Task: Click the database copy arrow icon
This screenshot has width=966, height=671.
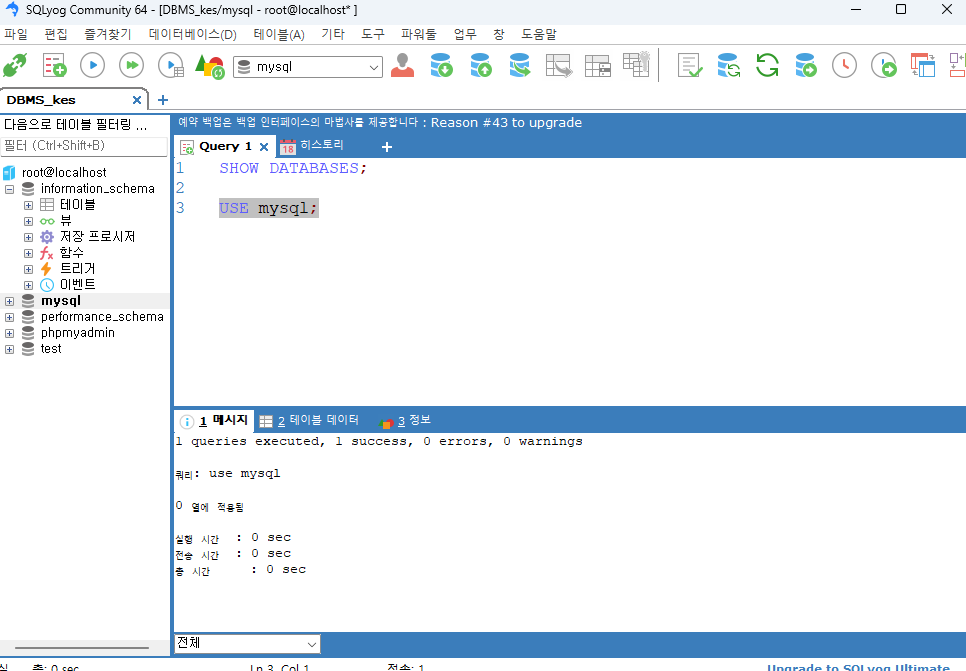Action: coord(519,65)
